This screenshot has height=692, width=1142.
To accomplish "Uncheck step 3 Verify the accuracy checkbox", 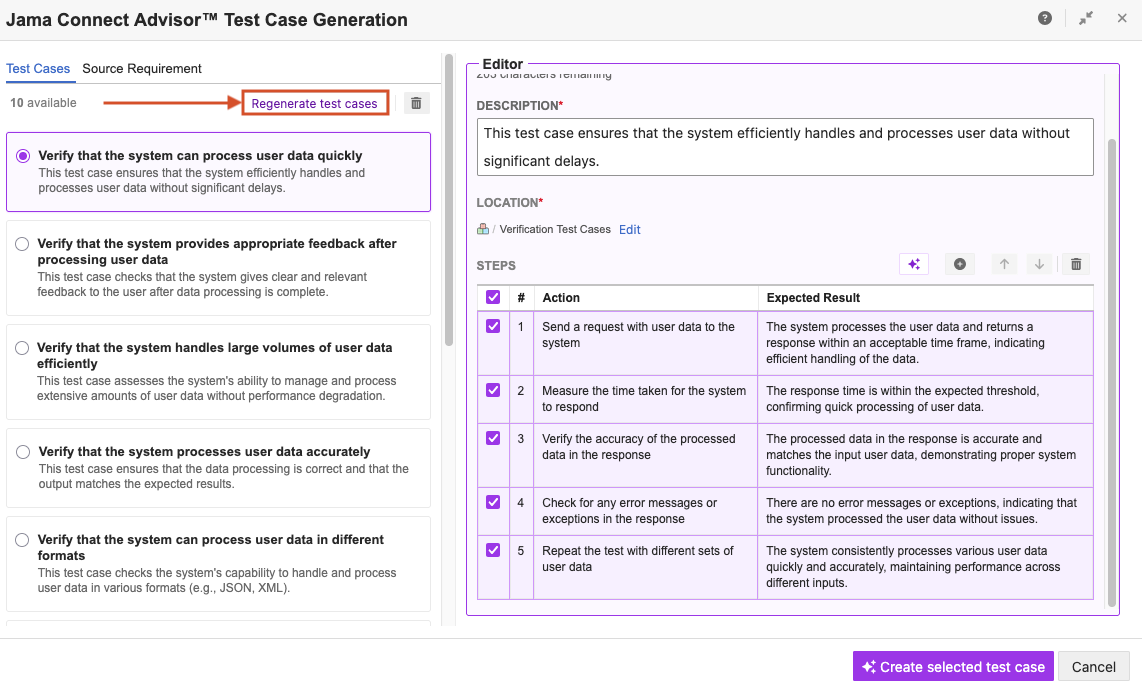I will click(493, 438).
